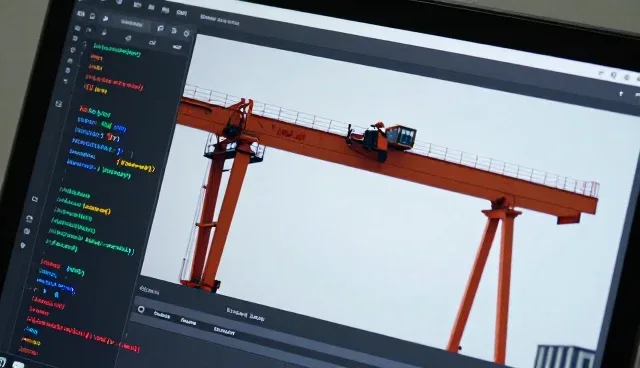This screenshot has width=640, height=368.
Task: Select the circular radio button in the bottom panel
Action: [x=141, y=309]
